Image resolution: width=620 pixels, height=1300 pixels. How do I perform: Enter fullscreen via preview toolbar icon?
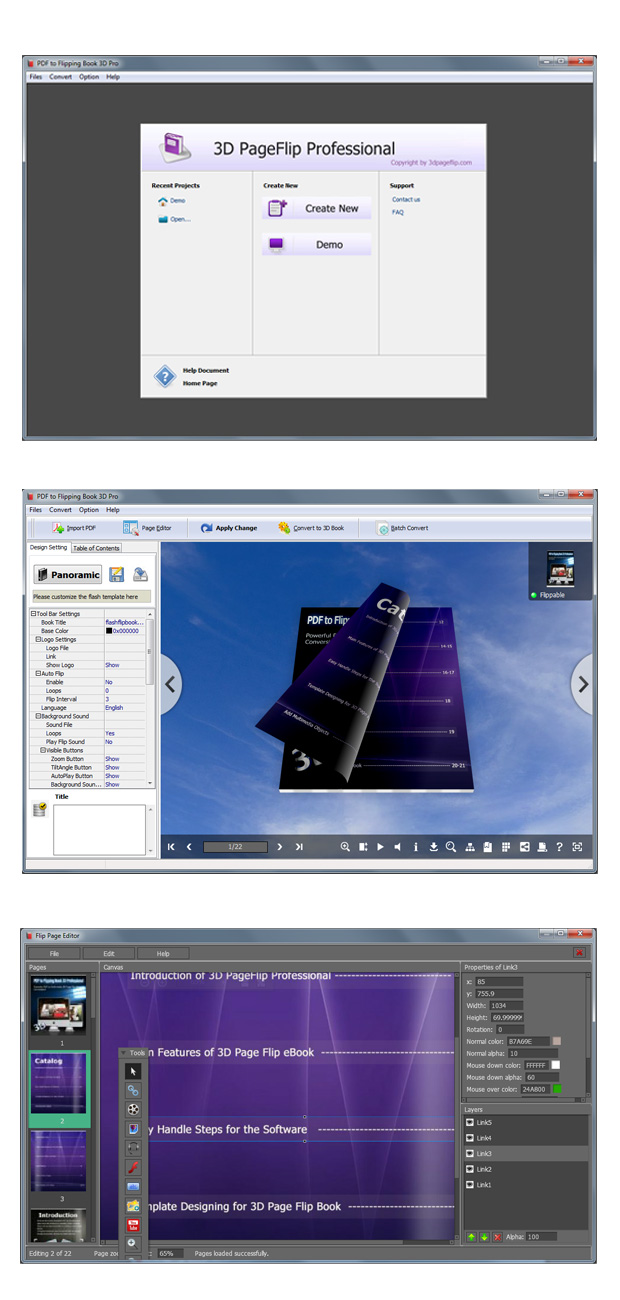tap(577, 847)
